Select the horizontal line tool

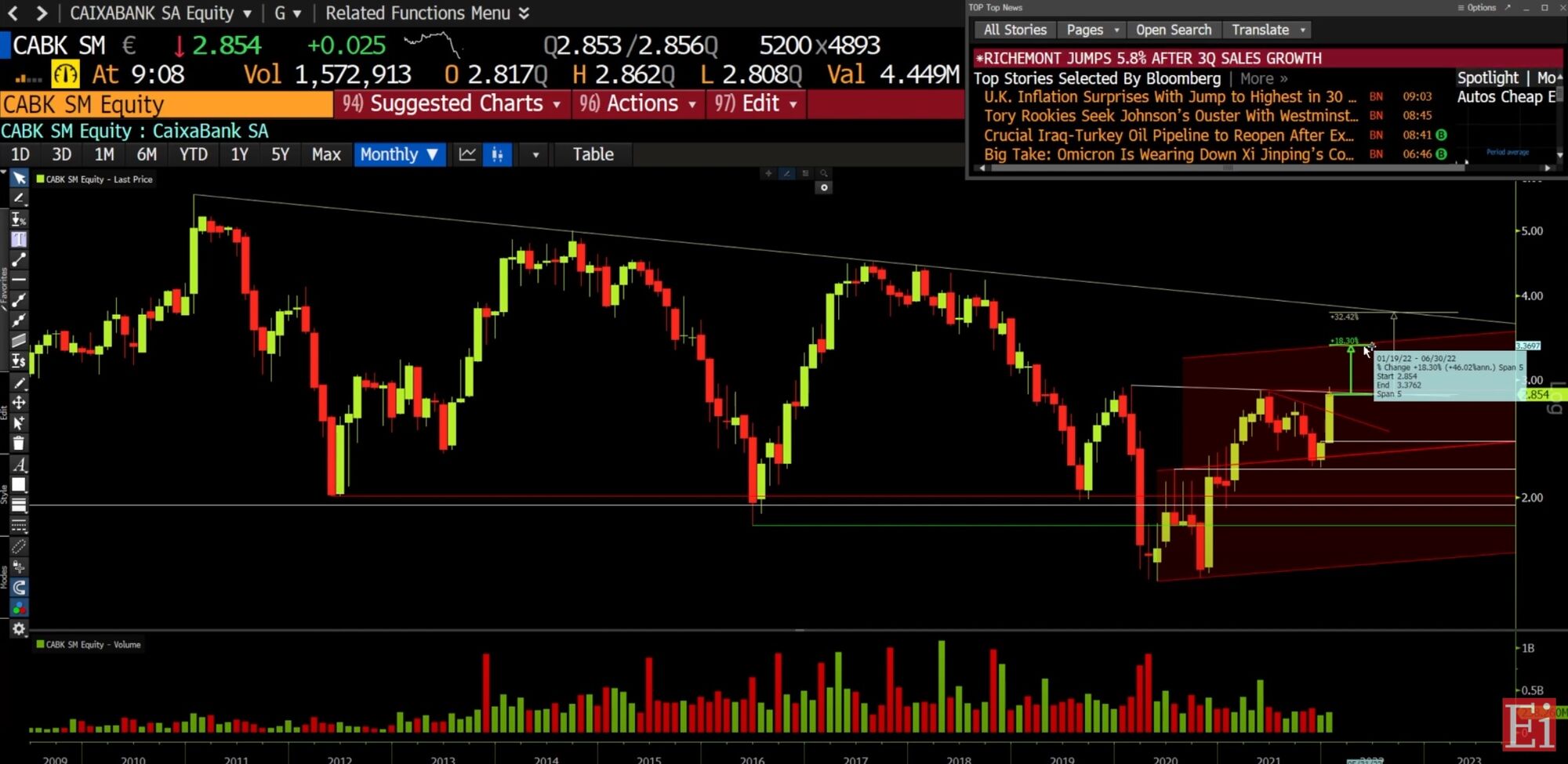(x=19, y=280)
